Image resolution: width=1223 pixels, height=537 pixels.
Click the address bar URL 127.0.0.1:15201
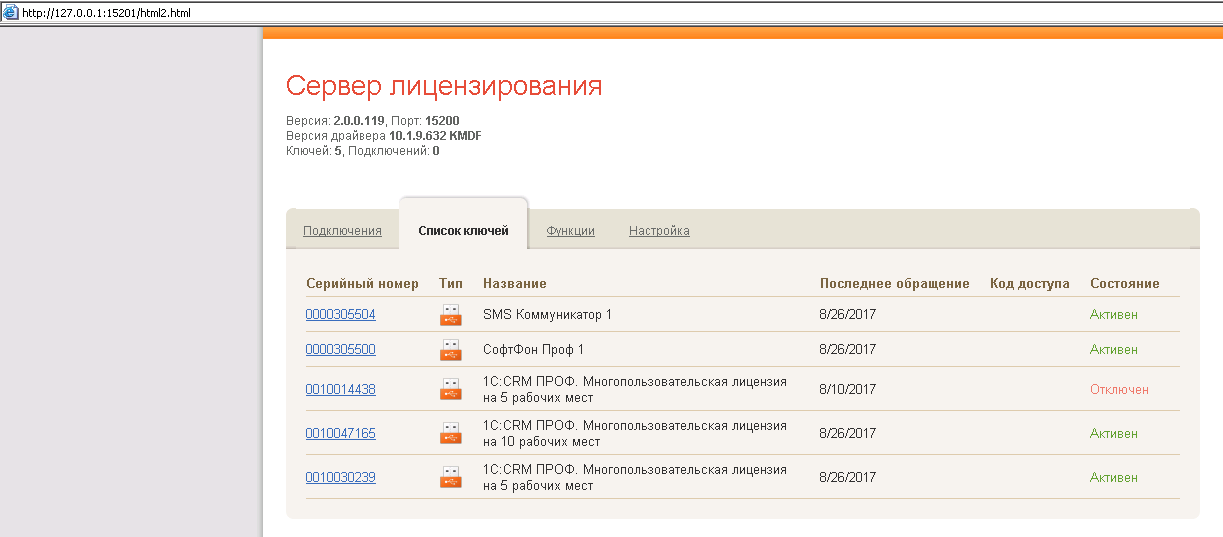tap(106, 14)
